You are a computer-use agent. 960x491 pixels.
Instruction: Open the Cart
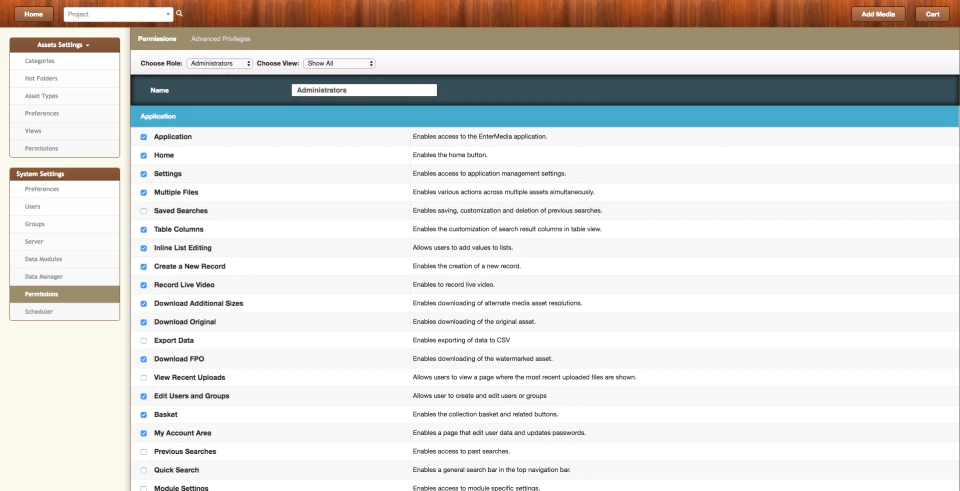tap(932, 14)
